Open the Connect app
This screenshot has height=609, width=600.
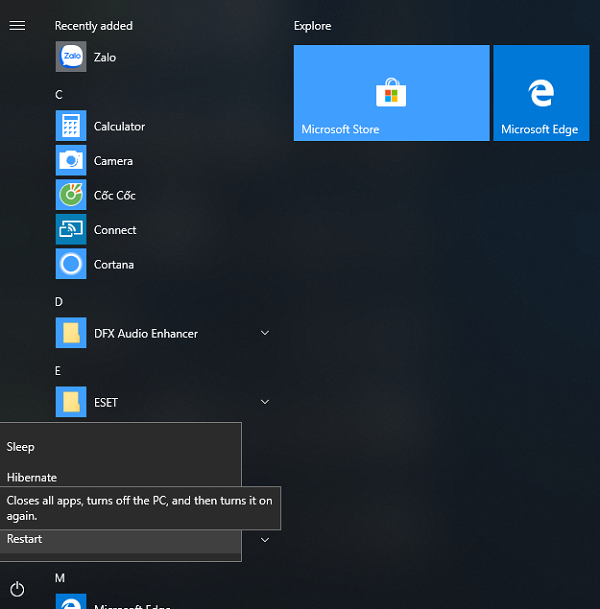71,230
